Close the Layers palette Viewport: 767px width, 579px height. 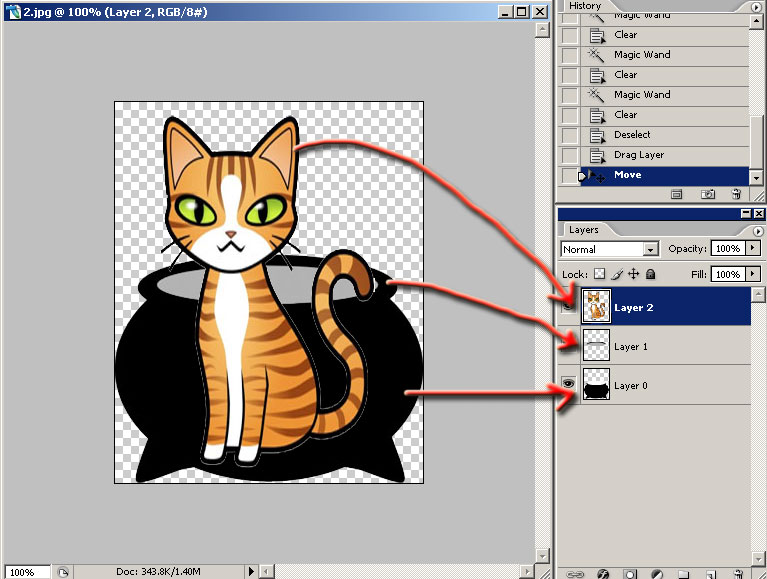tap(758, 213)
